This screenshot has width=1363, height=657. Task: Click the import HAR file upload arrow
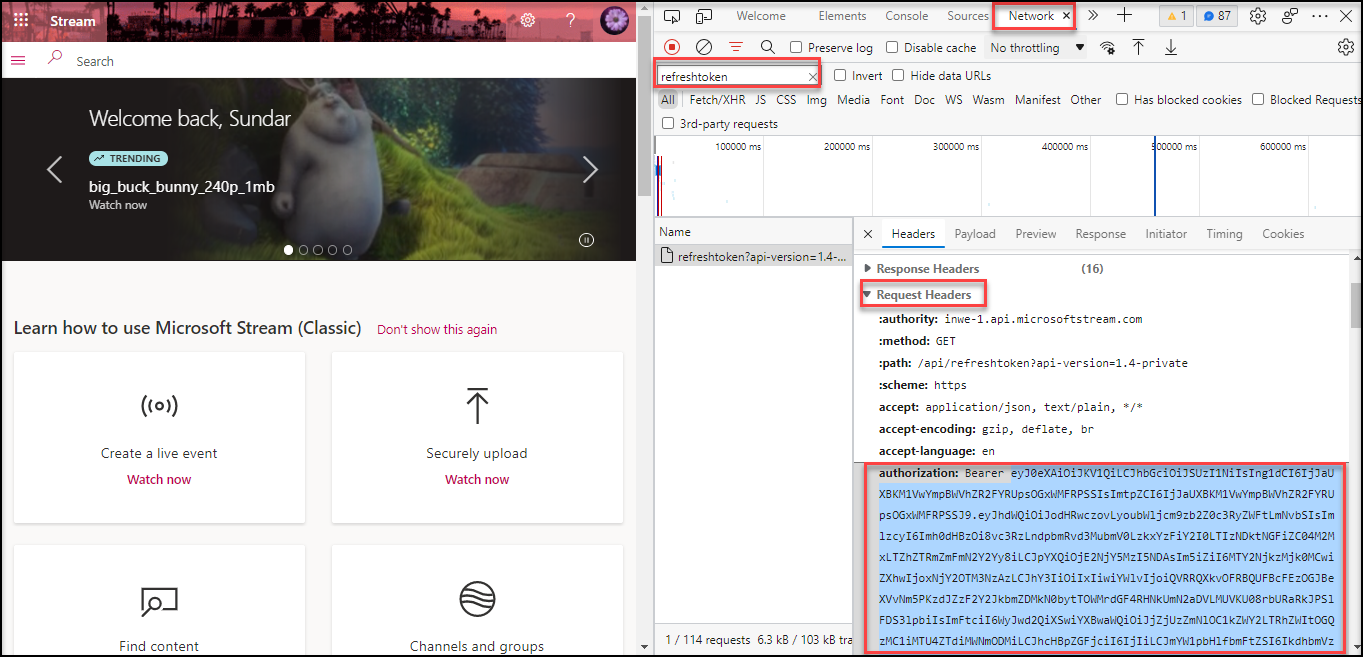(1138, 47)
